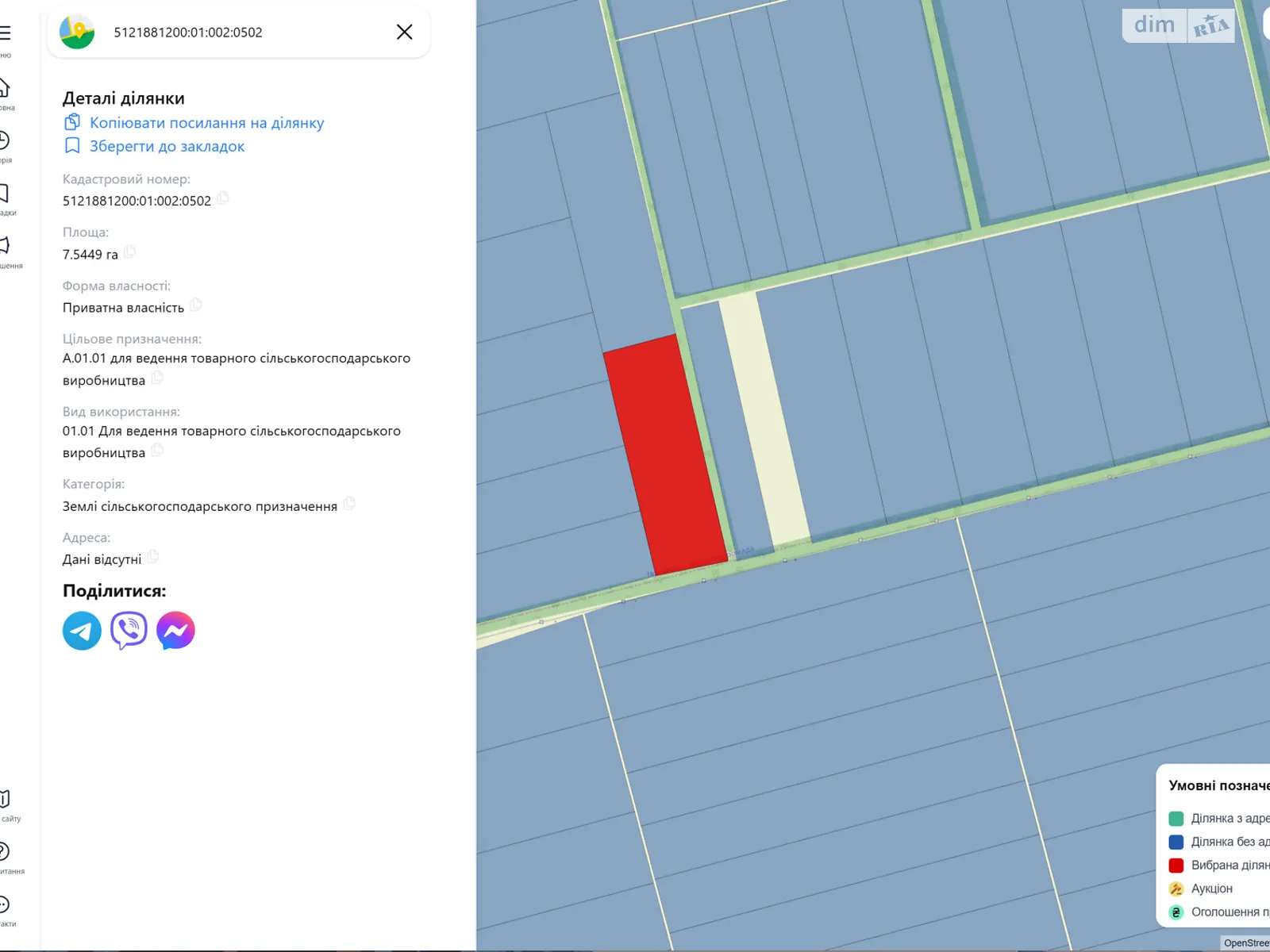
Task: Share the parcel via Messenger
Action: click(x=175, y=631)
